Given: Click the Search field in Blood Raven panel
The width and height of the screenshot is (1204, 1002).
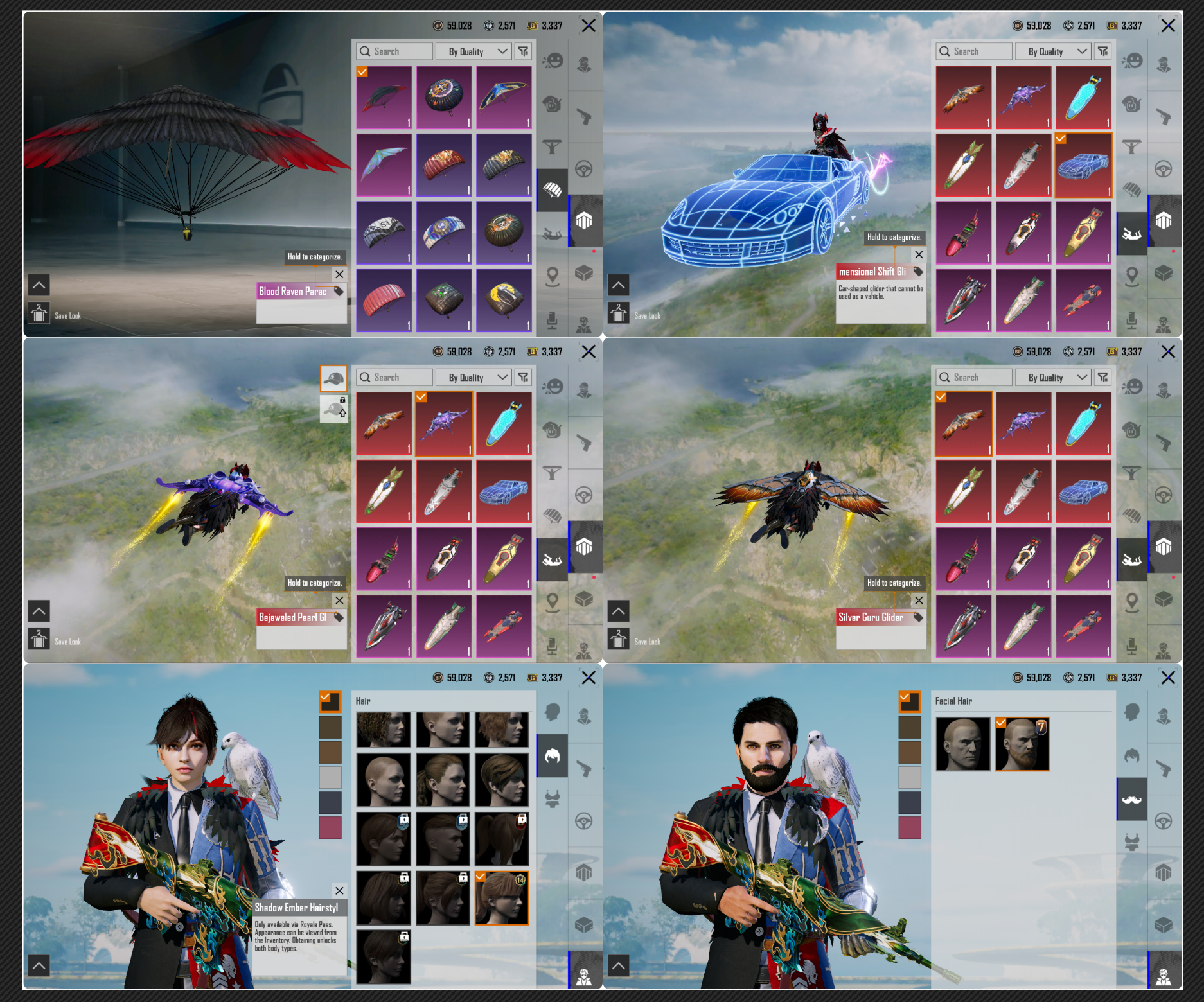Looking at the screenshot, I should pyautogui.click(x=394, y=51).
